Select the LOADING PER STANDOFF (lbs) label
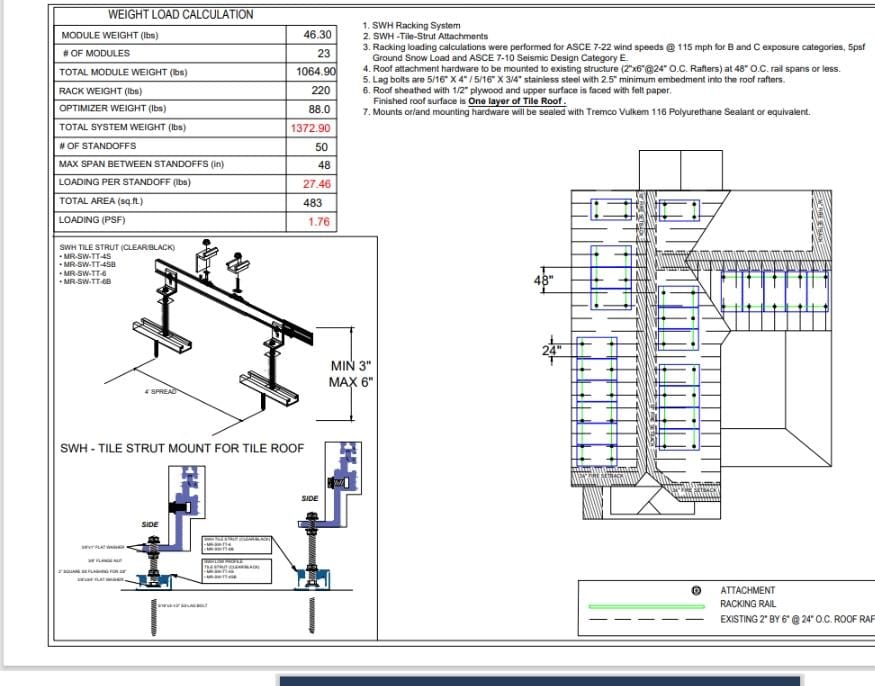Screen dimensions: 875x686 [125, 182]
